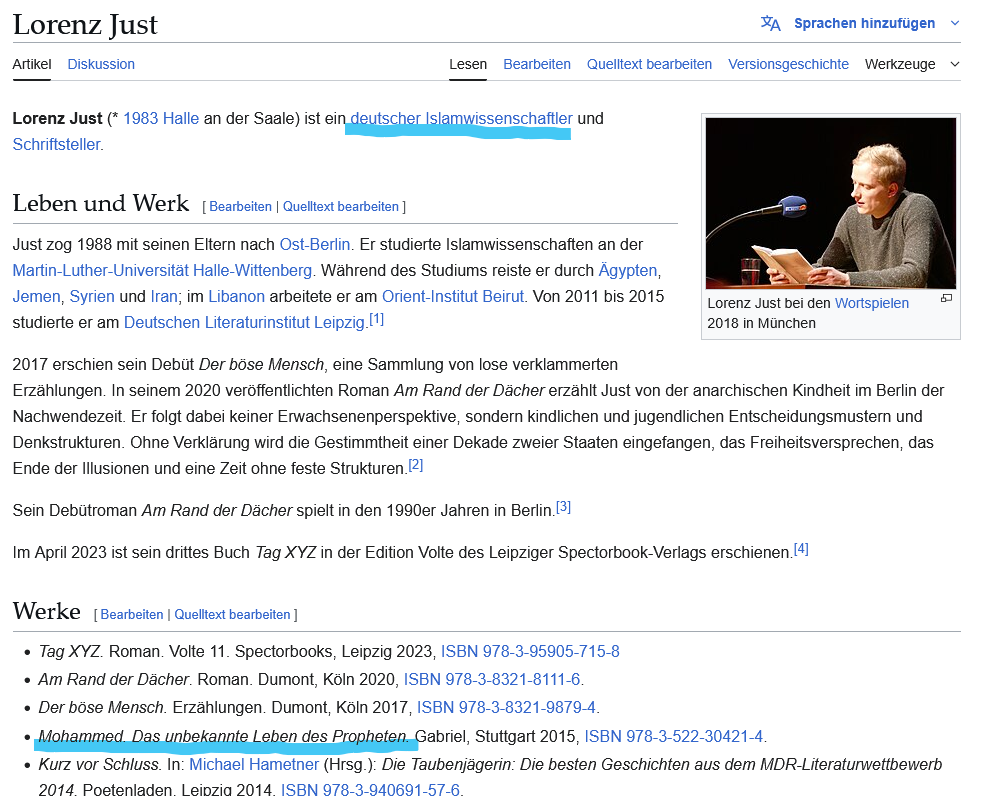Open the Wortspielen link in caption

pyautogui.click(x=872, y=303)
